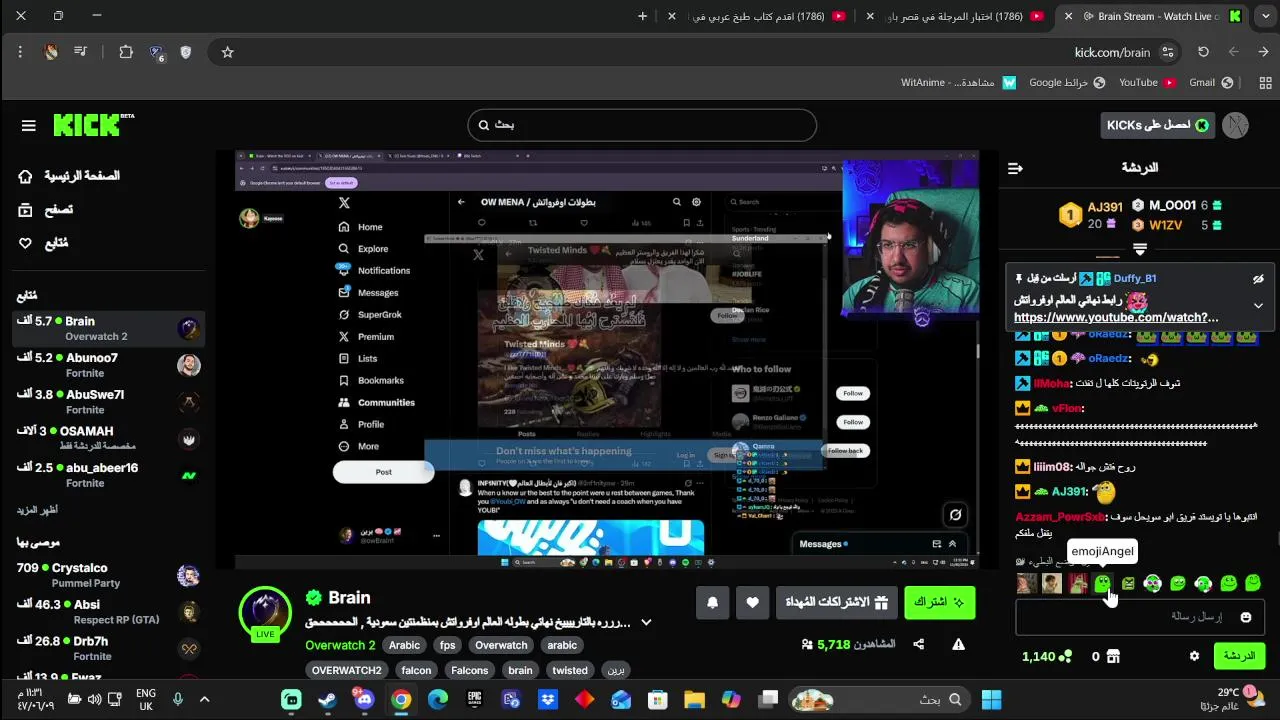Expand the chat leaderboard arrow
This screenshot has width=1280, height=720.
[1139, 248]
